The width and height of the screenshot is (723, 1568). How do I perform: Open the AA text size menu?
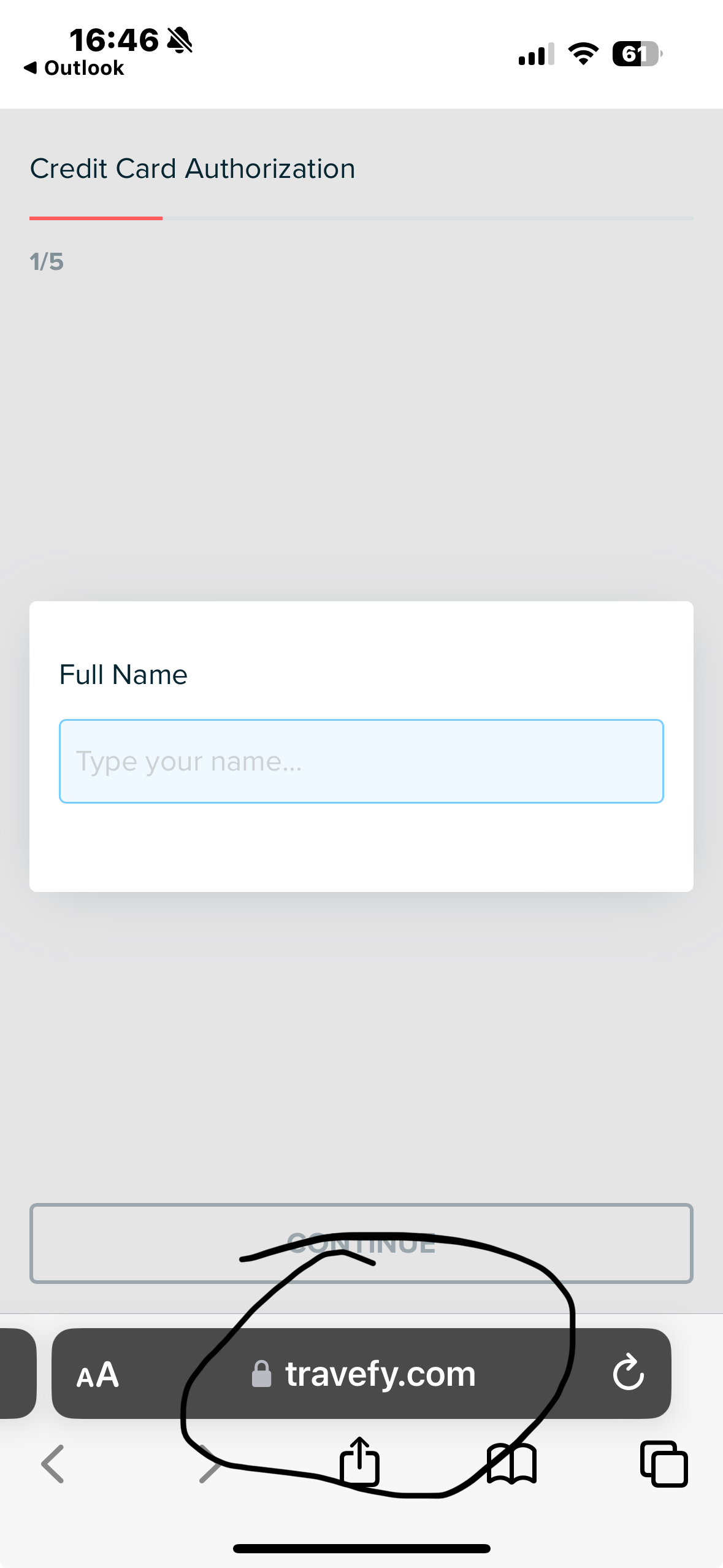coord(98,1374)
